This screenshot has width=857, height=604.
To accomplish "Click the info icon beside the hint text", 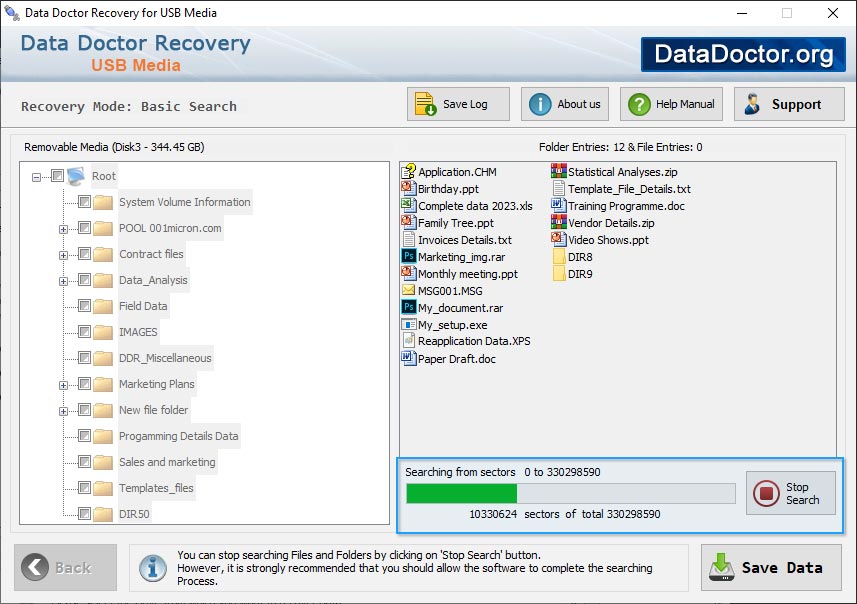I will coord(153,568).
